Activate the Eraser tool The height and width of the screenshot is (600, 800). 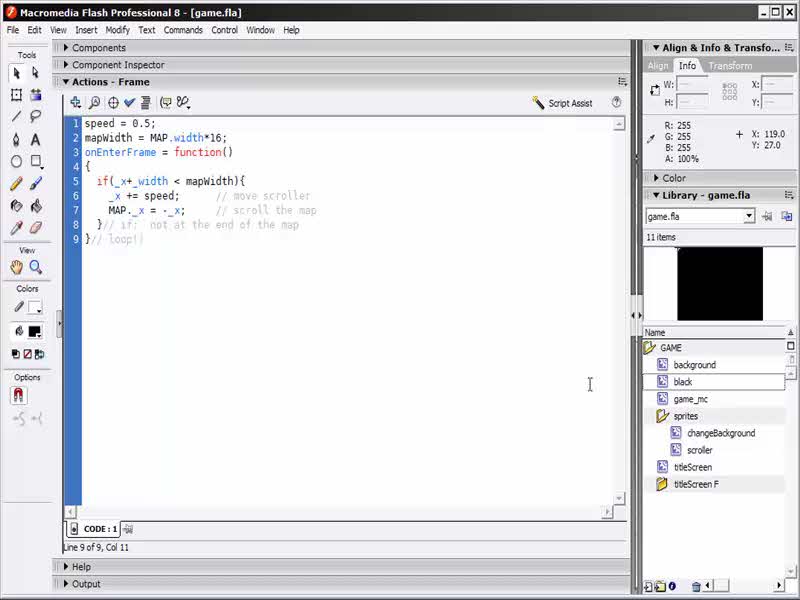[x=36, y=228]
